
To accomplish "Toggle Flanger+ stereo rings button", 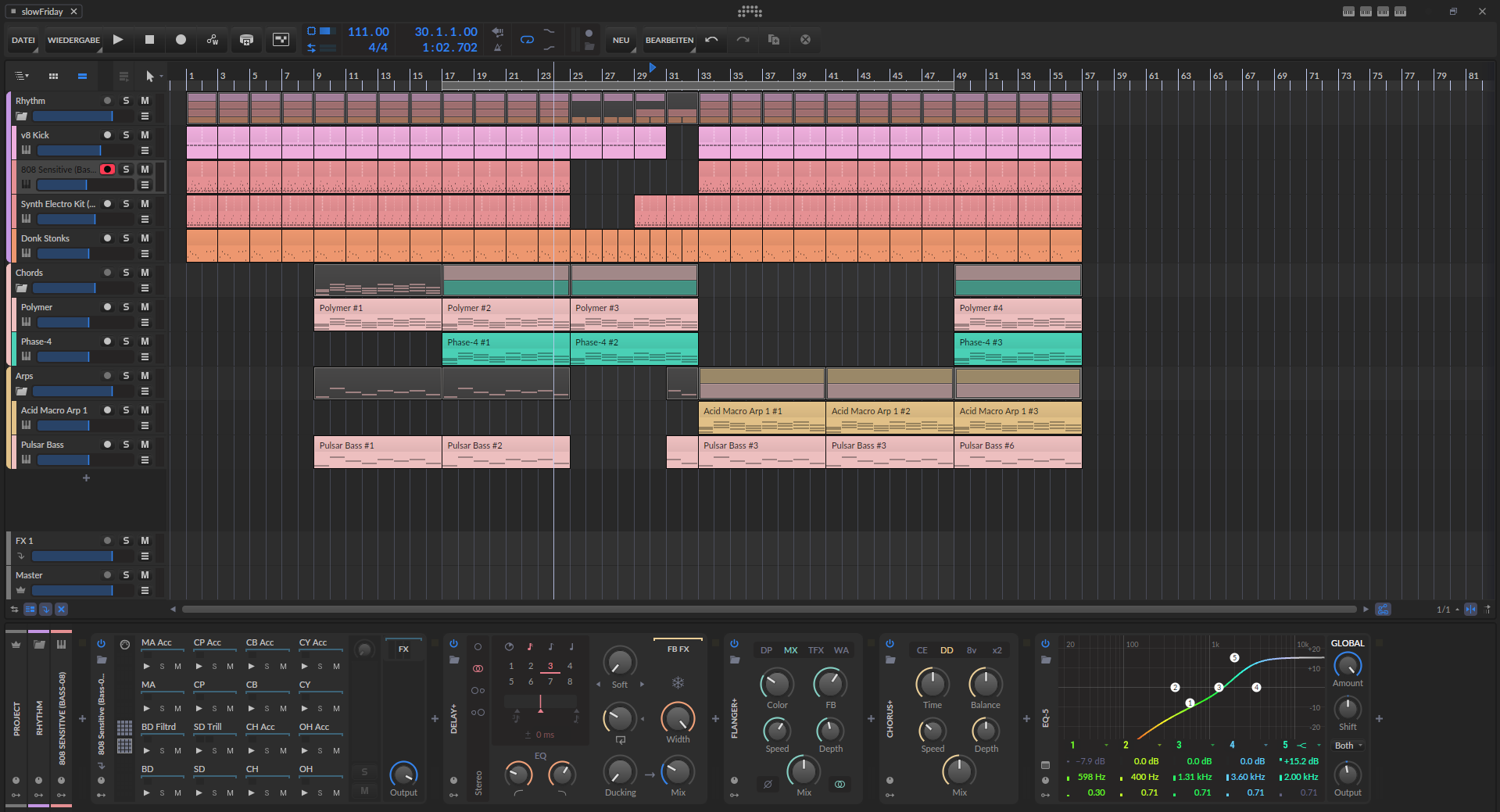I will (x=839, y=784).
